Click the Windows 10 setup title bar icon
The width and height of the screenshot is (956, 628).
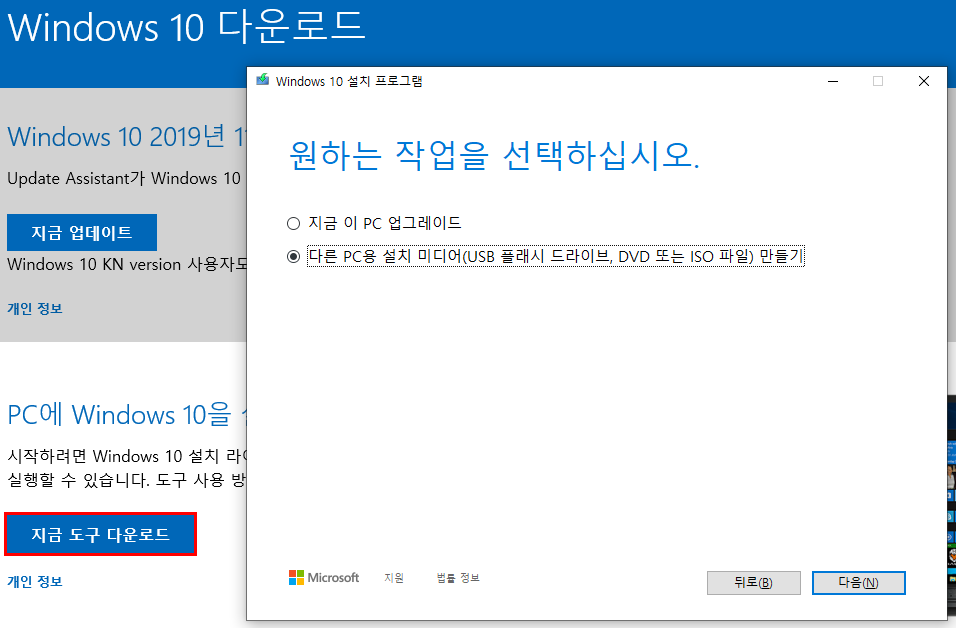[263, 80]
